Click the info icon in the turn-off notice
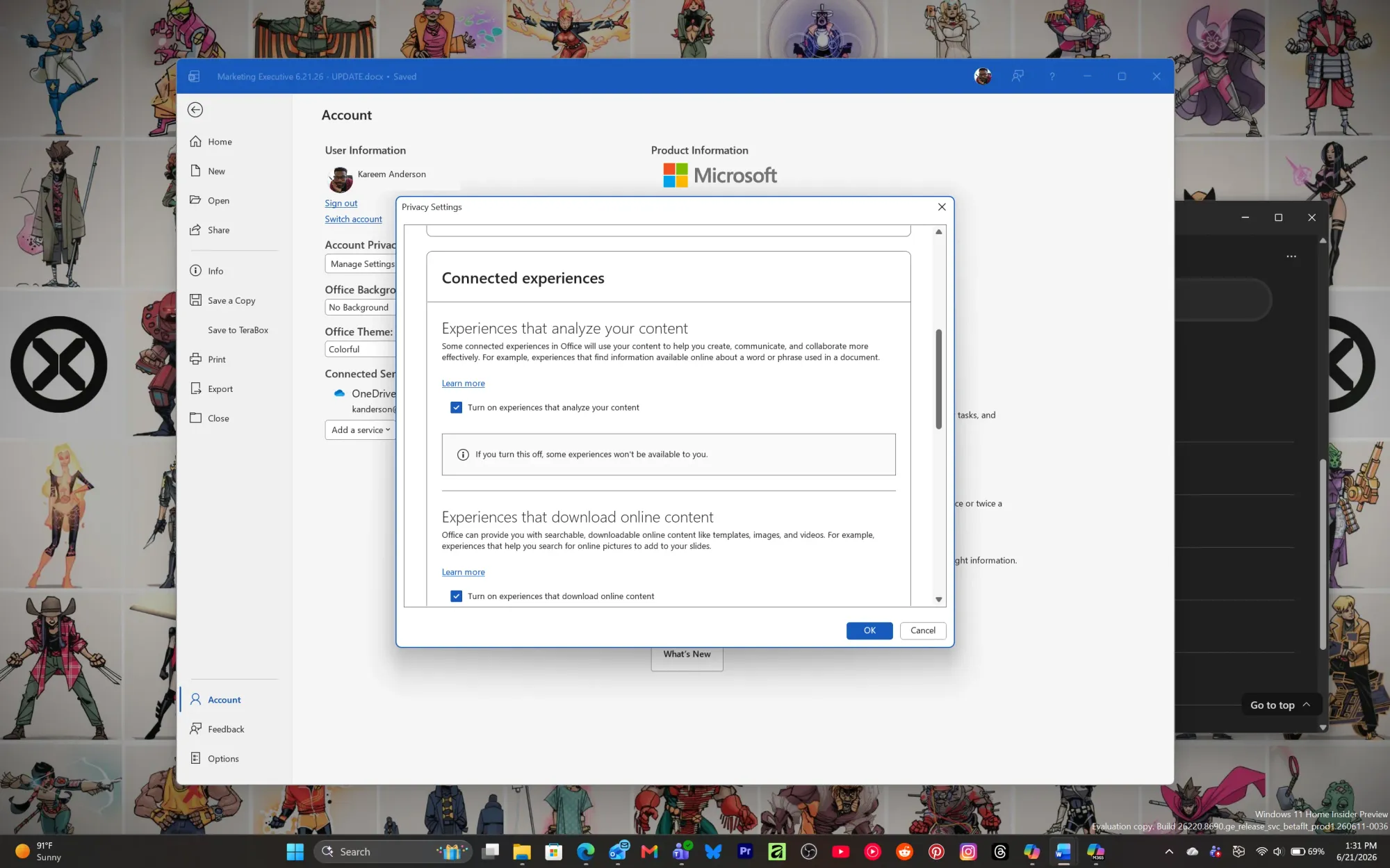The width and height of the screenshot is (1390, 868). click(463, 455)
